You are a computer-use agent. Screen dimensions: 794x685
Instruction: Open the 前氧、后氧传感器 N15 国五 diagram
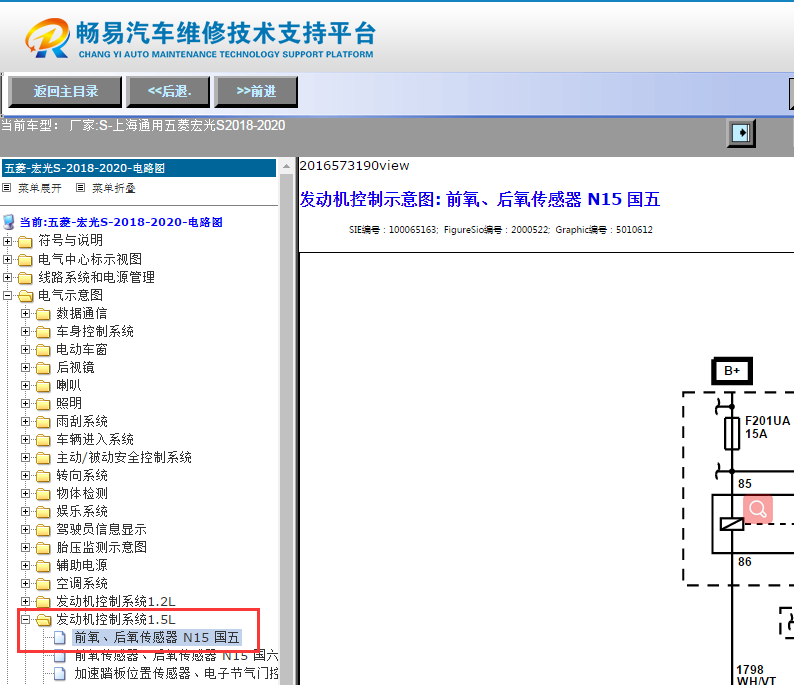(x=156, y=637)
